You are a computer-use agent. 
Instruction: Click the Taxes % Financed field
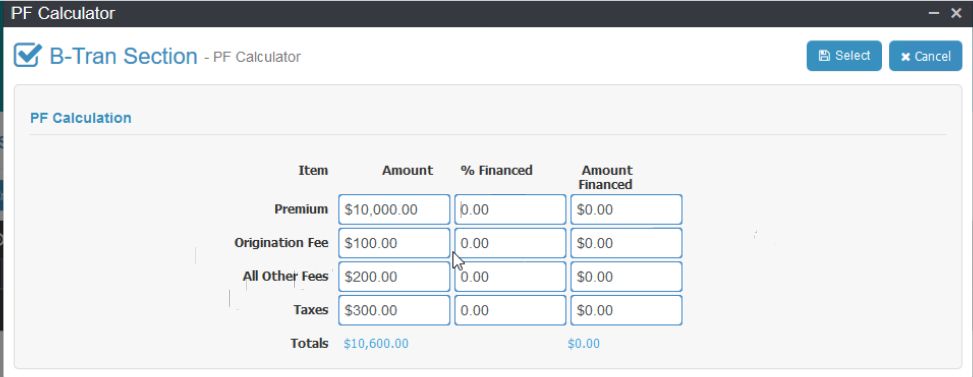[x=510, y=310]
